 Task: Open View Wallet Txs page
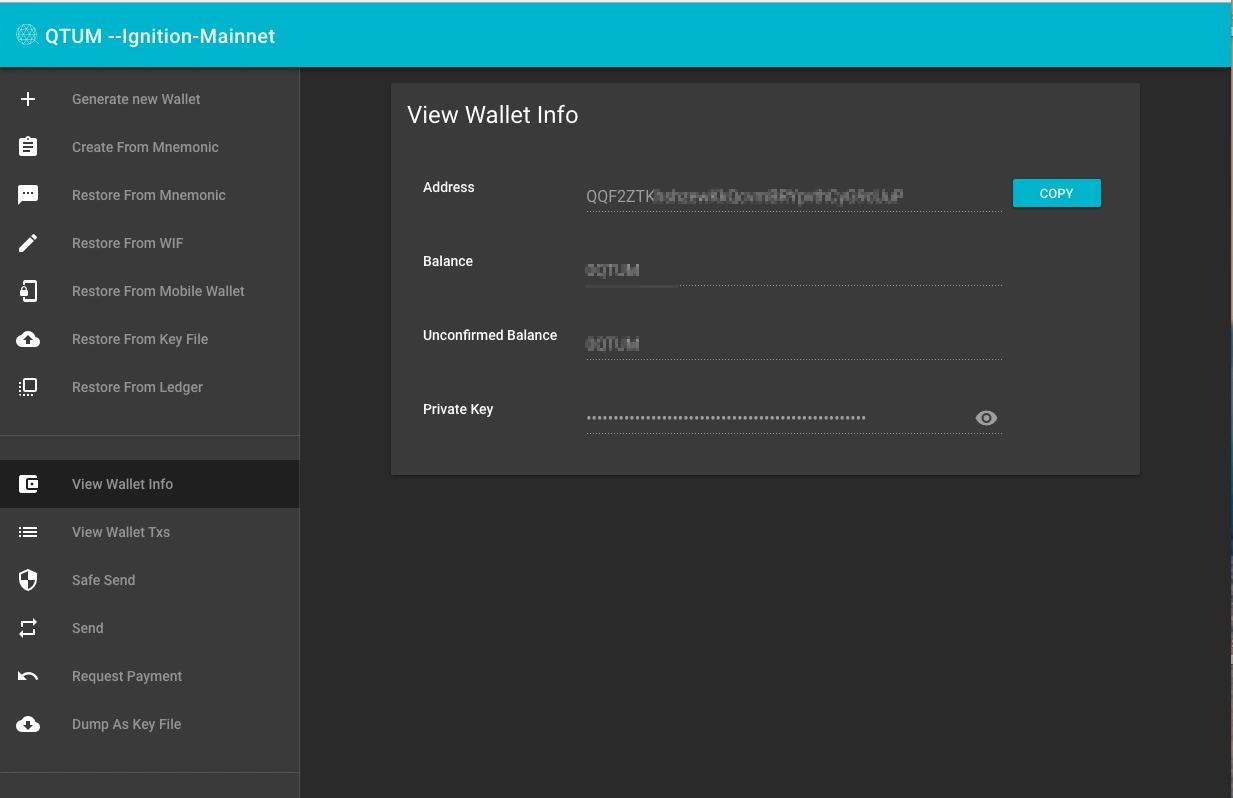pyautogui.click(x=149, y=532)
